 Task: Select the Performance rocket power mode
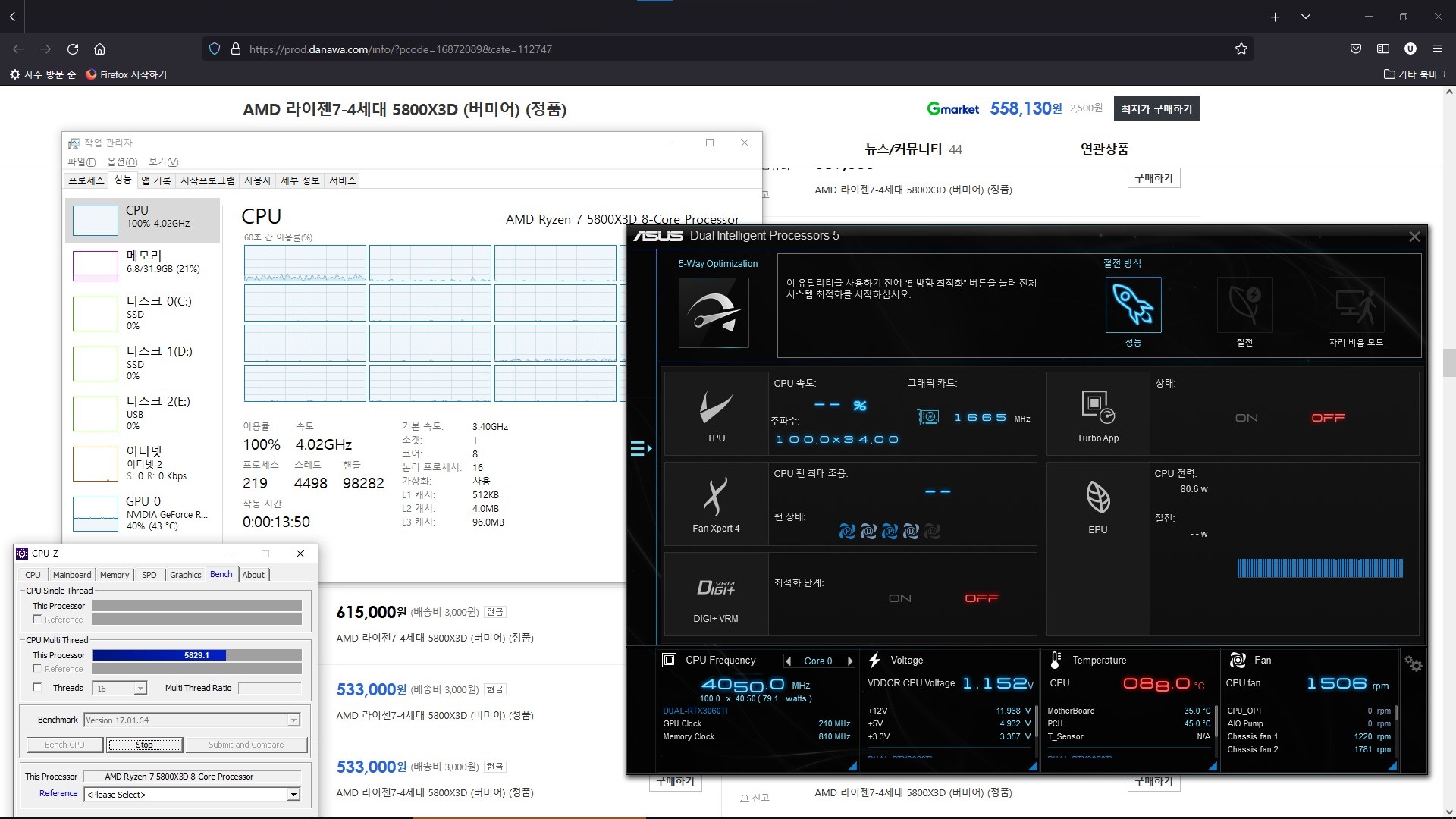[1133, 305]
